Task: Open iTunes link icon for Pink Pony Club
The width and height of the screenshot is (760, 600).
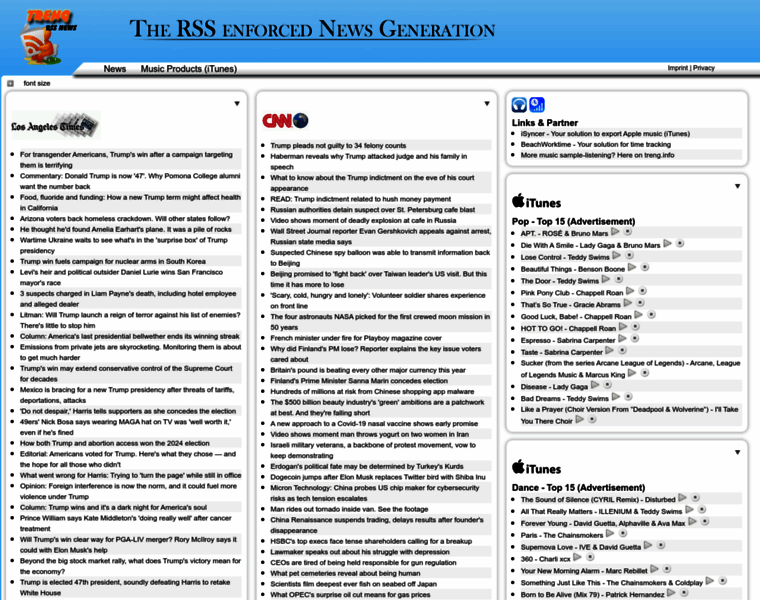Action: [x=642, y=291]
